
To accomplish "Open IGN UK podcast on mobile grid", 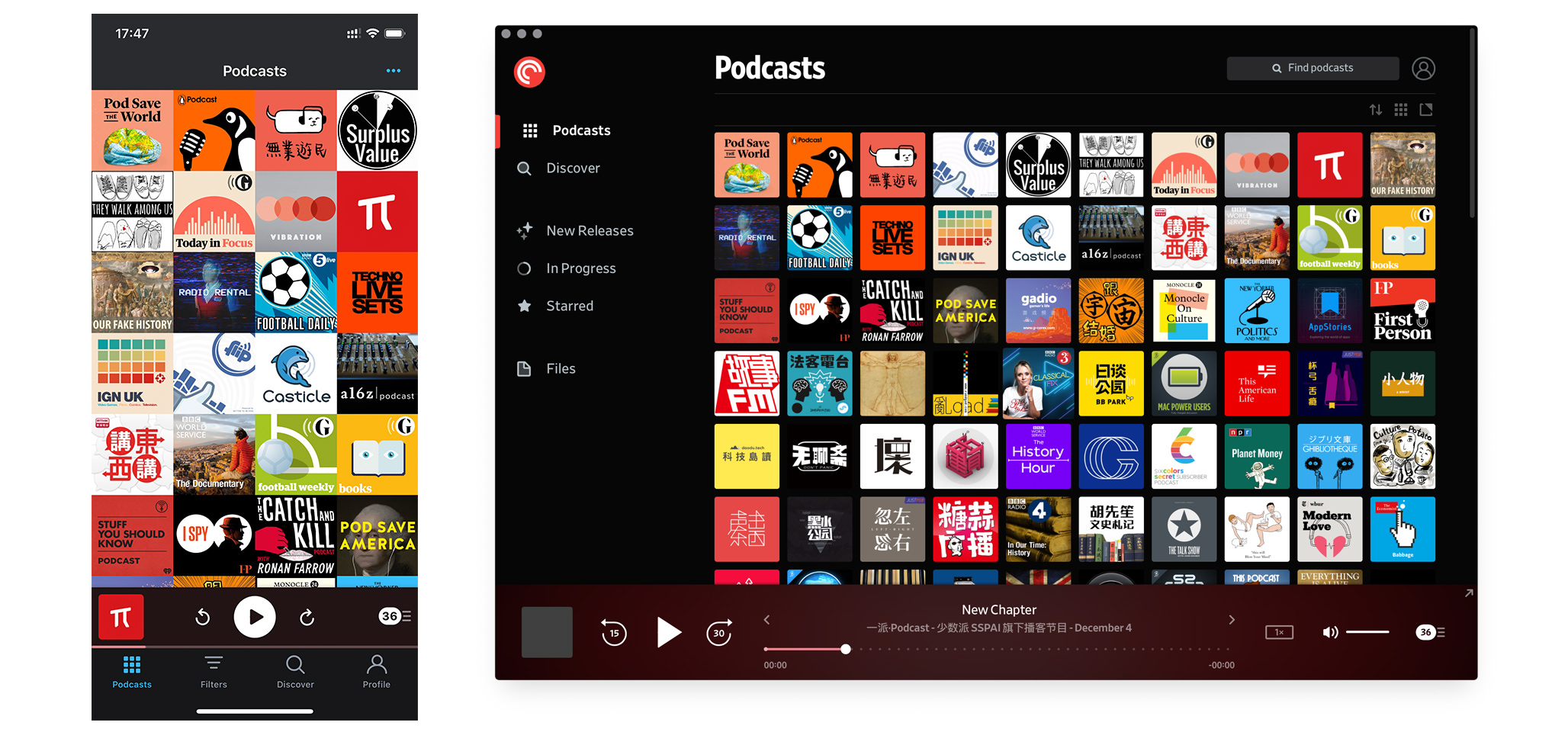I will click(132, 374).
